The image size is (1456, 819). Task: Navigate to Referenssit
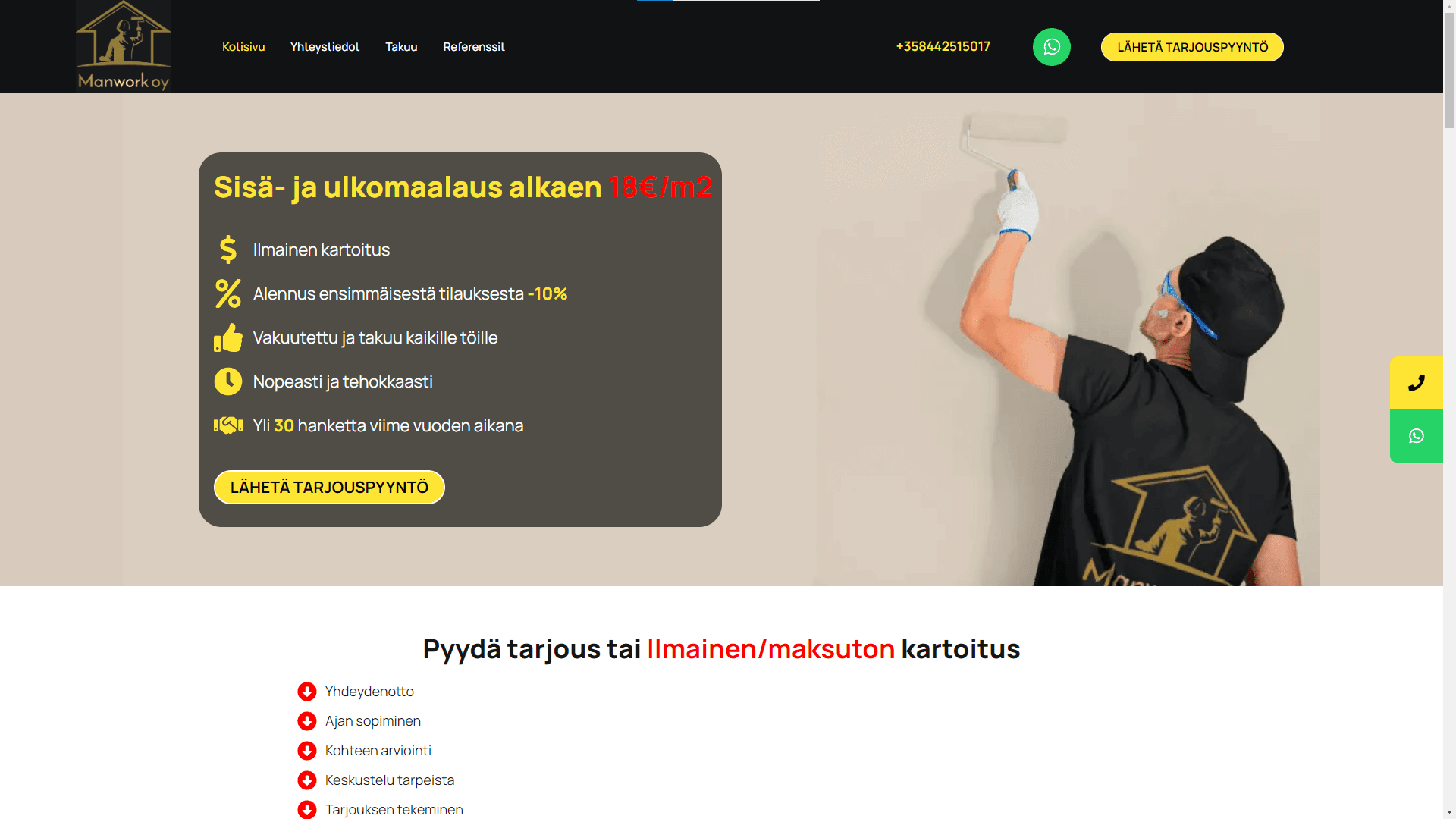click(474, 47)
